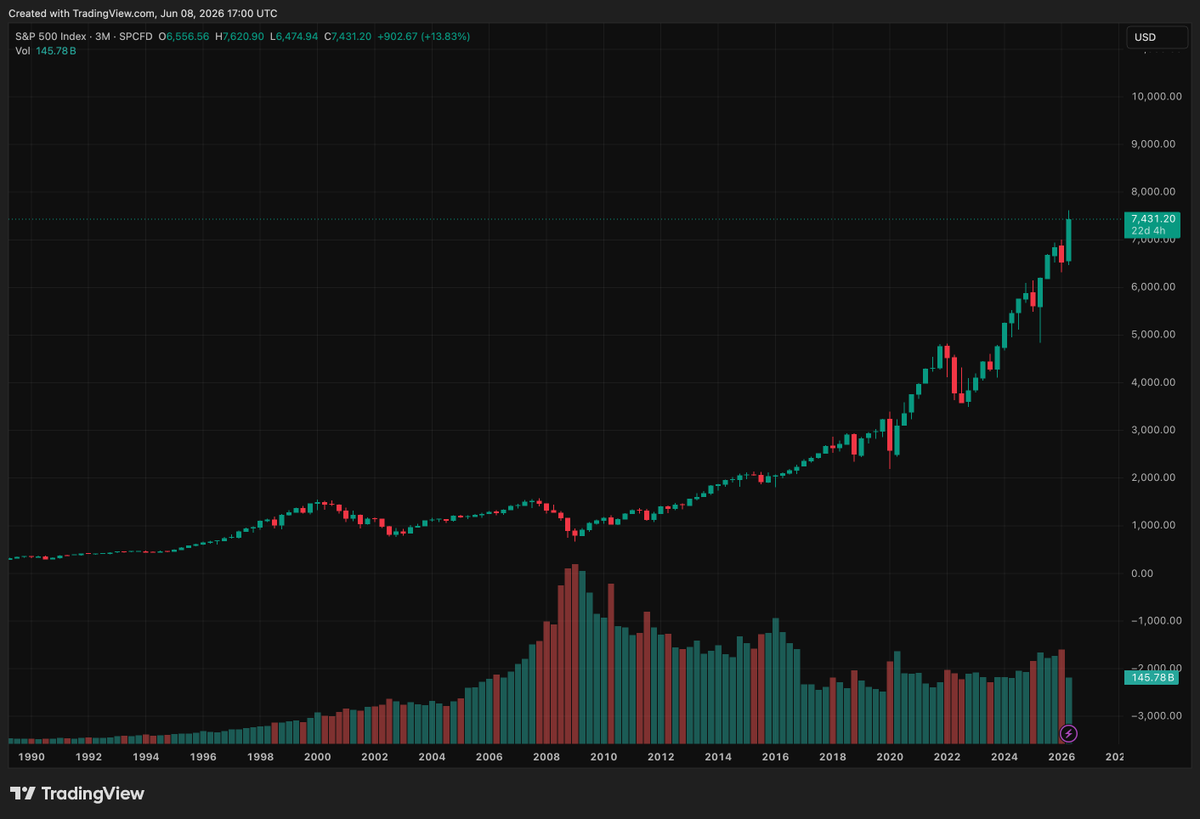Click the 2006 time axis label

[x=488, y=758]
